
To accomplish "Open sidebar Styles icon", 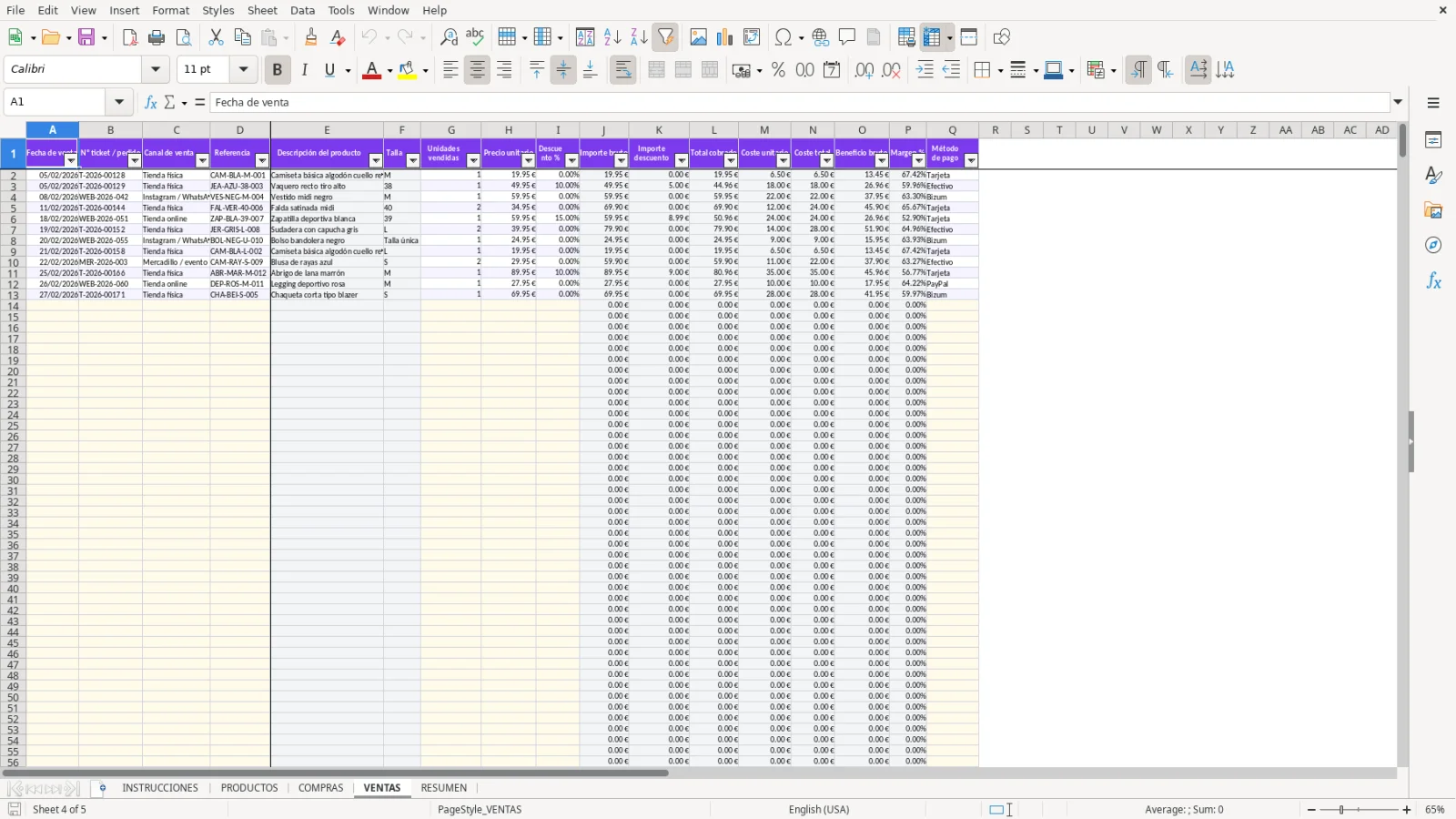I will [1433, 175].
